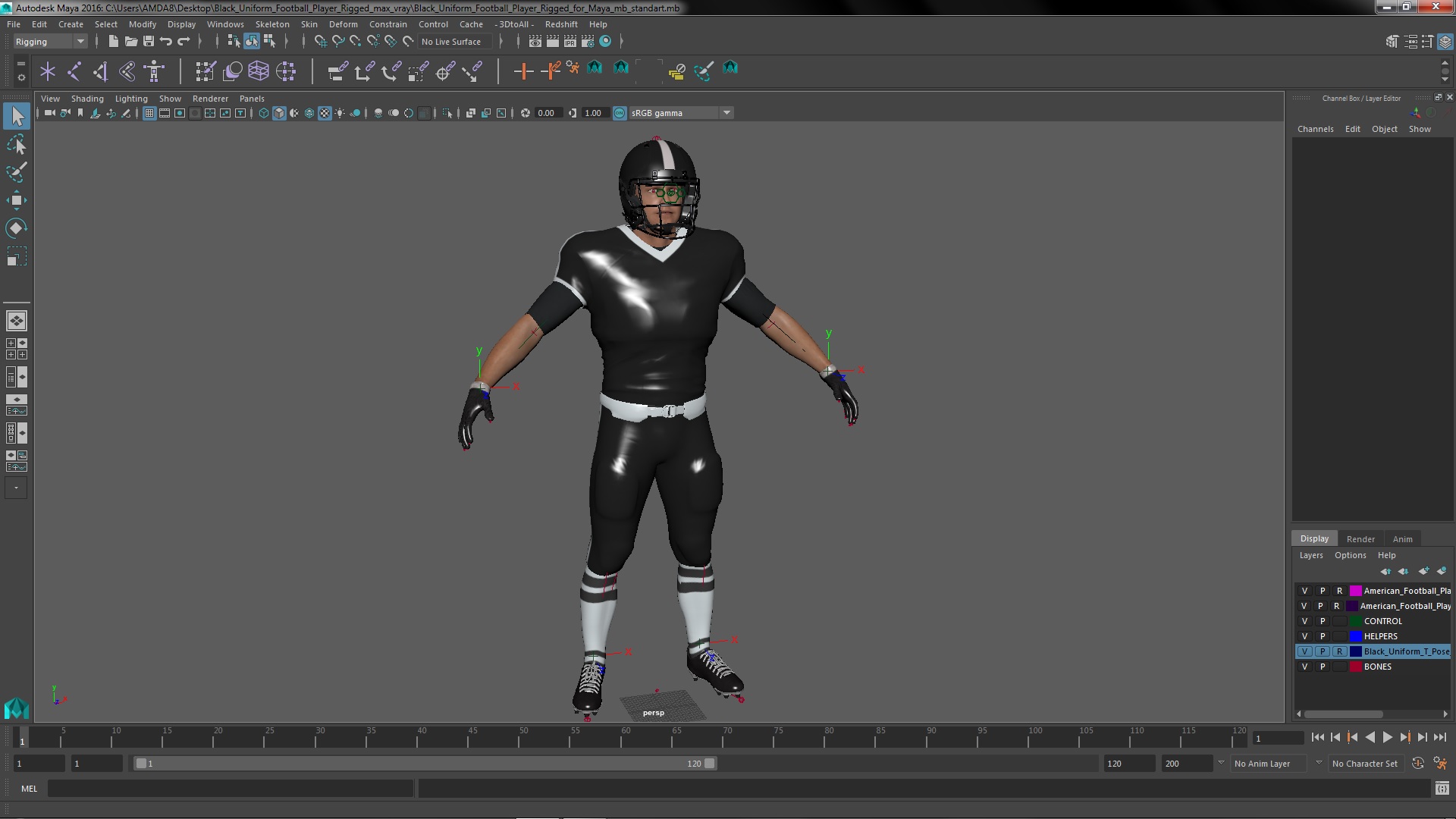Click Channels in the Channel Box
The height and width of the screenshot is (819, 1456).
[x=1315, y=129]
